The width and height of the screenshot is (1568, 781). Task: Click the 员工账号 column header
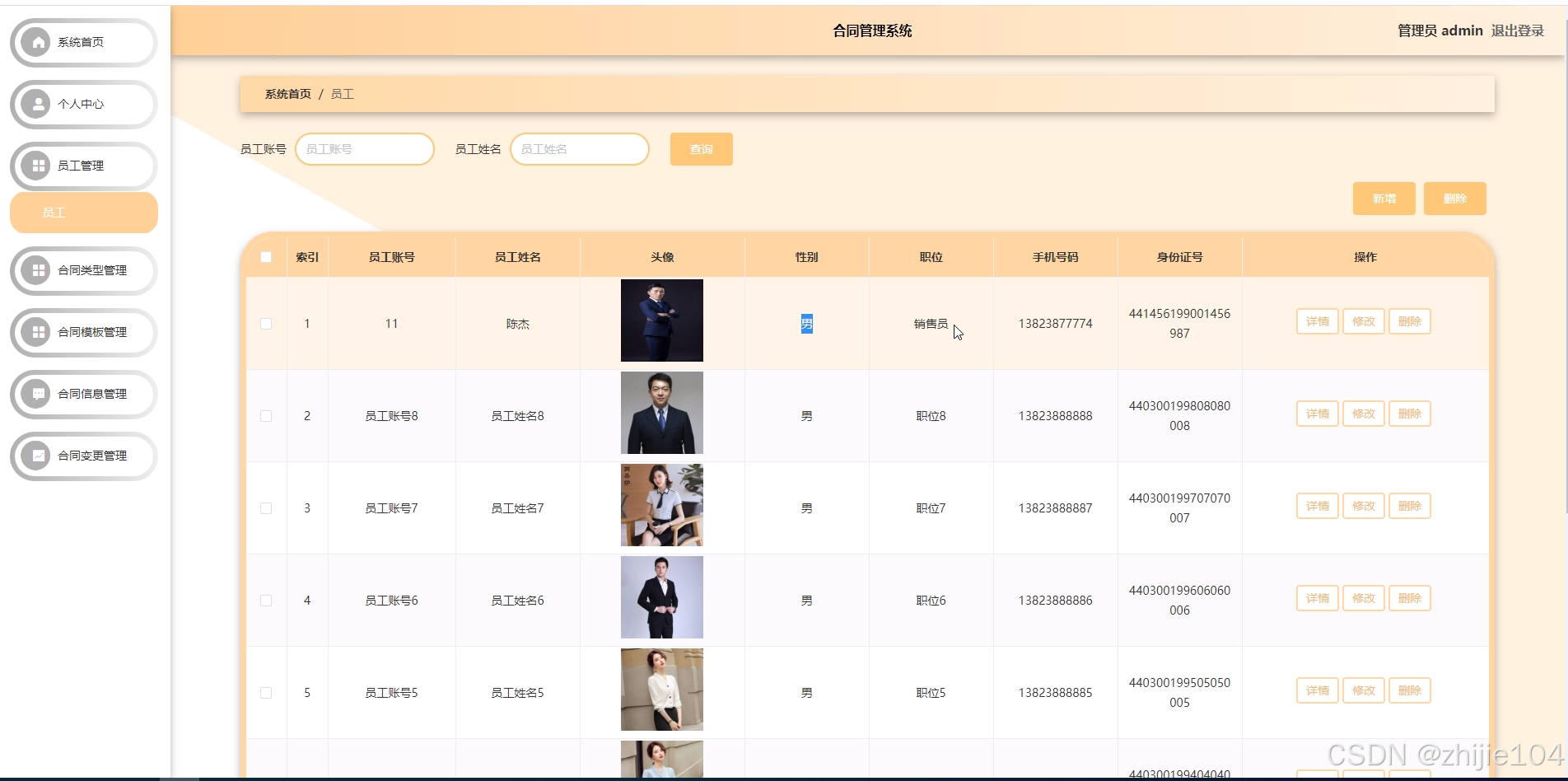coord(392,257)
